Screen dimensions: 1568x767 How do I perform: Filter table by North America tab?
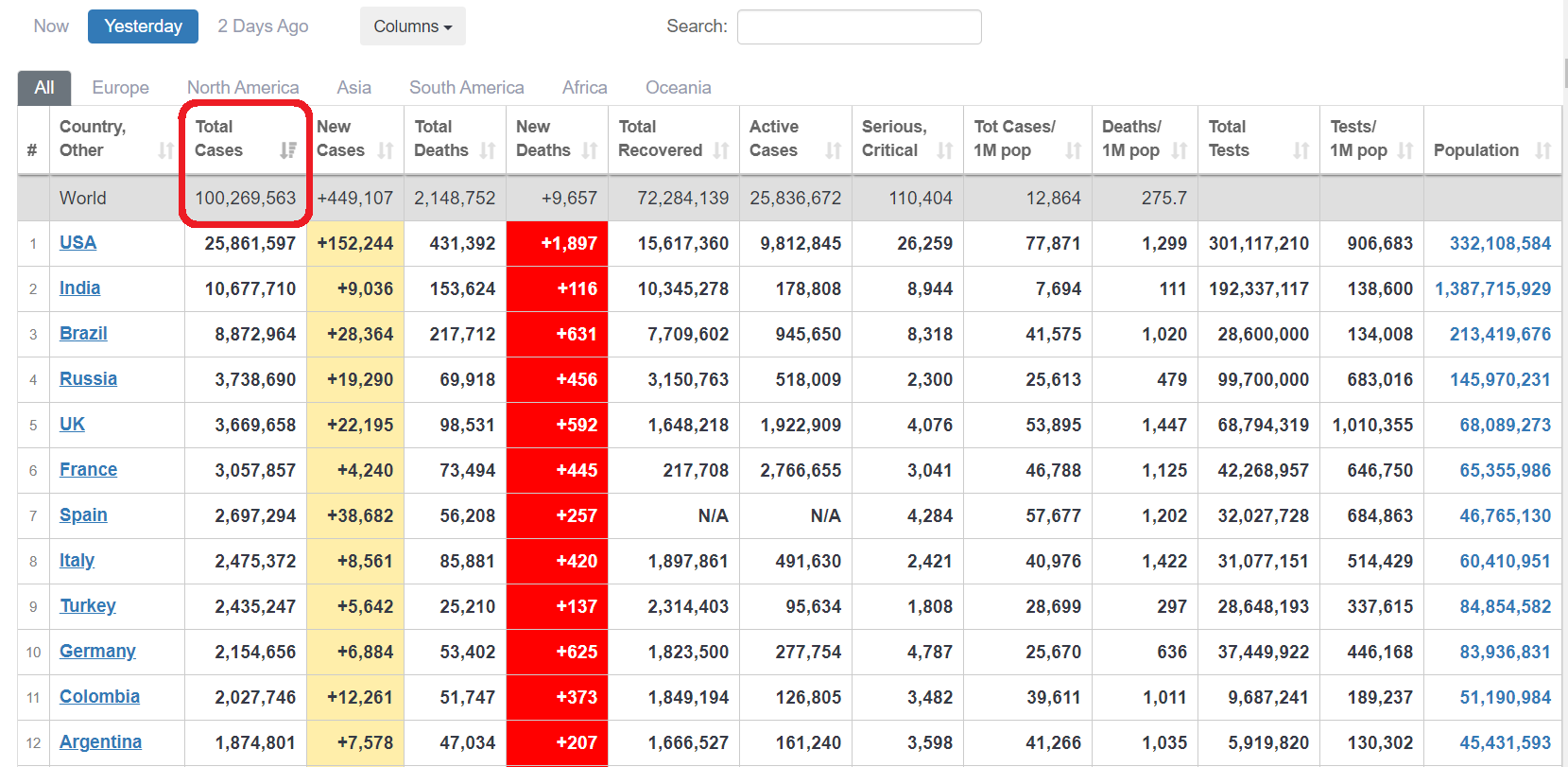tap(243, 88)
